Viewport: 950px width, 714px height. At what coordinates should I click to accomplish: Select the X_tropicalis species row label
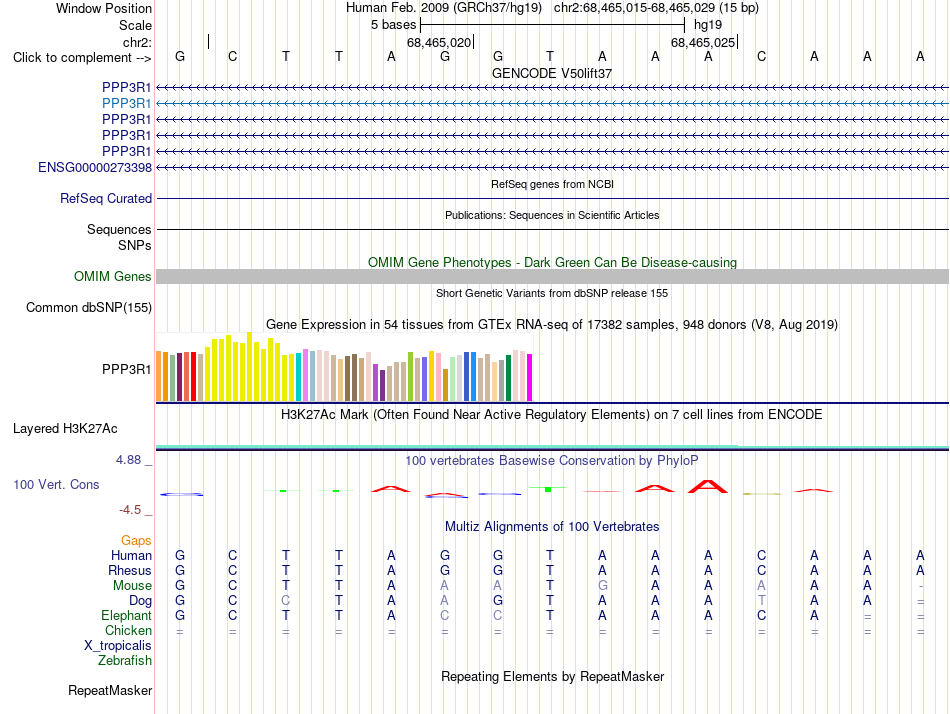pyautogui.click(x=118, y=646)
